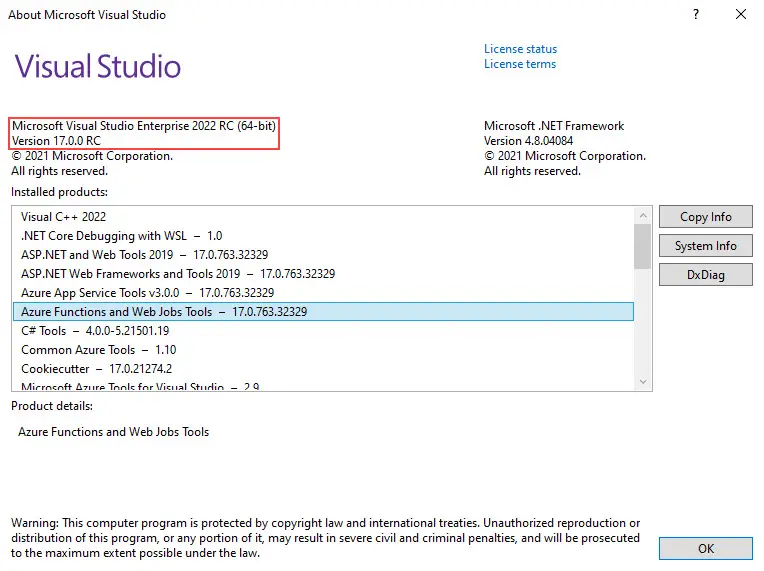Select Azure App Service Tools v3.0.0 row
Screen dimensions: 764x571
click(324, 293)
